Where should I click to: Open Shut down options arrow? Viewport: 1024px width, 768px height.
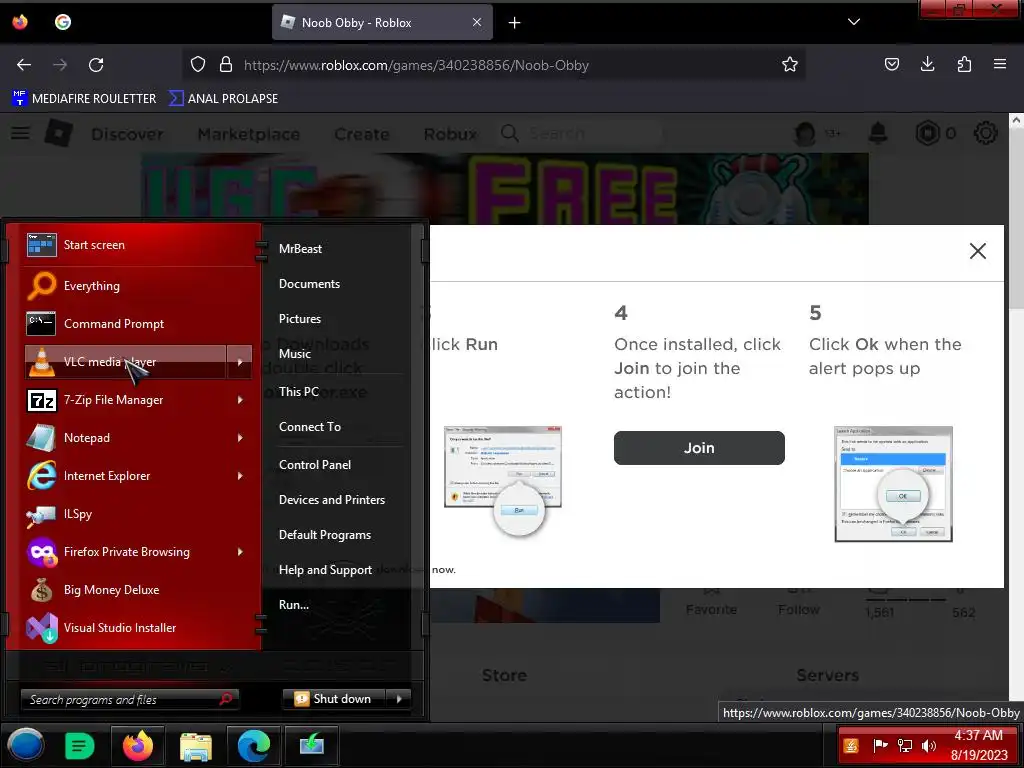[399, 699]
